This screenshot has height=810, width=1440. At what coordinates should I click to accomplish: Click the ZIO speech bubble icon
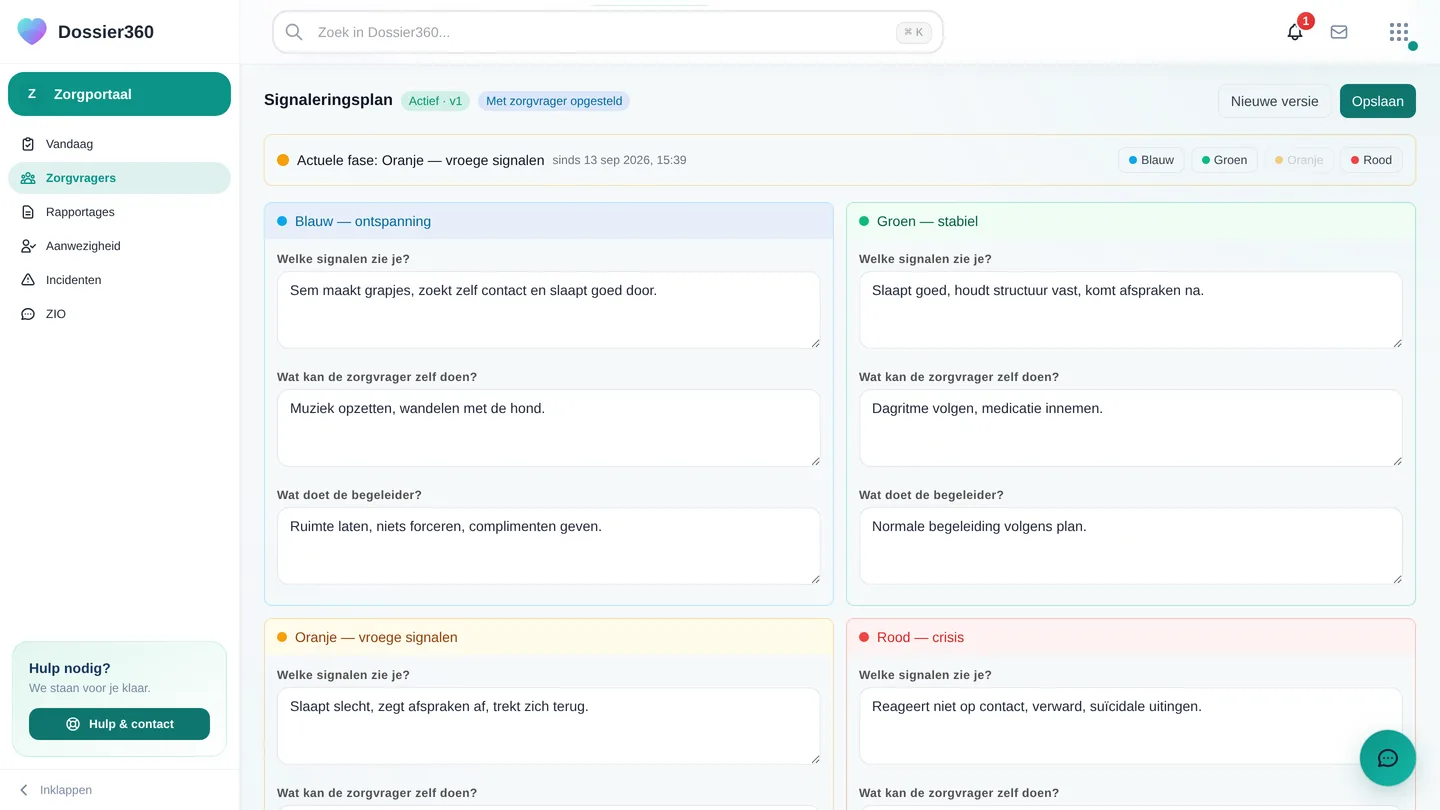28,314
